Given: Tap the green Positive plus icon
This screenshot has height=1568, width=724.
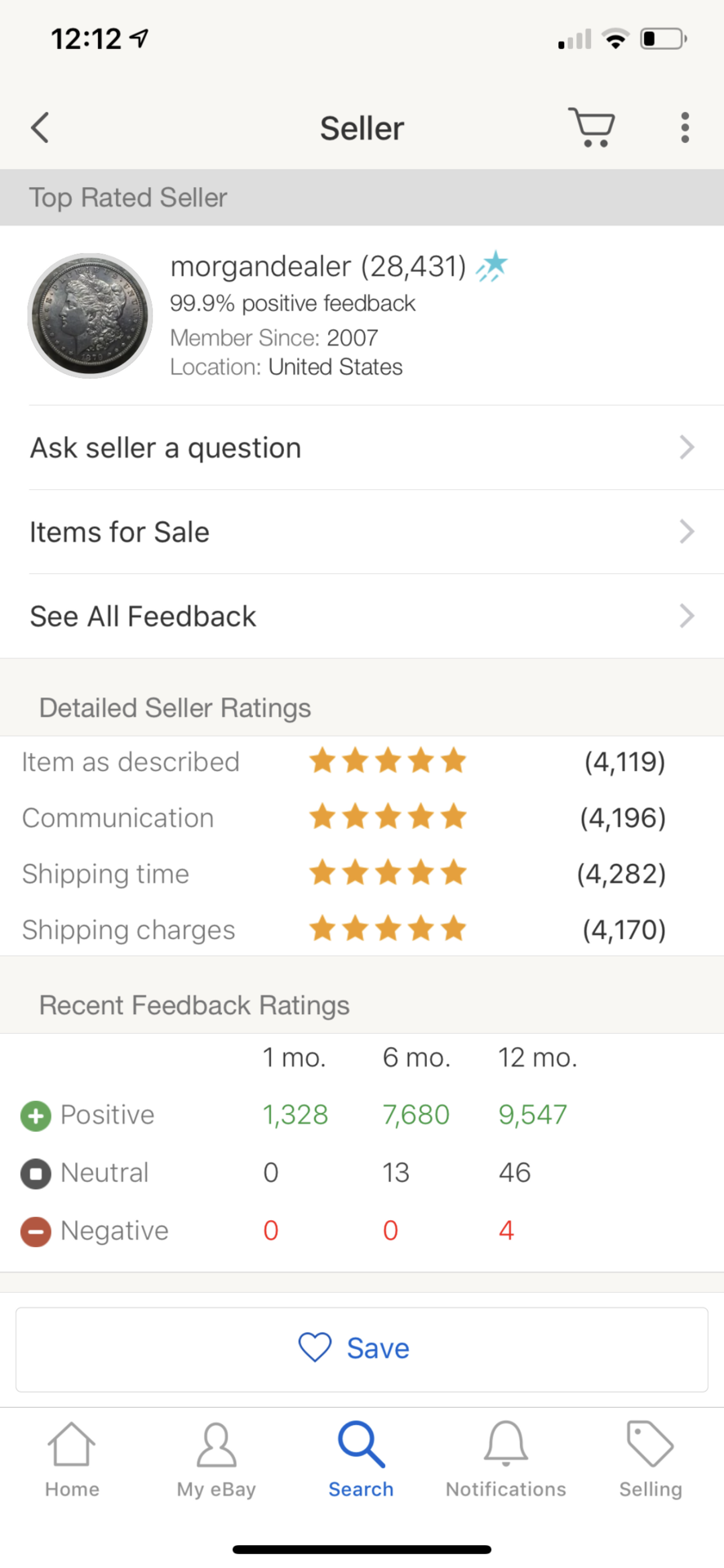Looking at the screenshot, I should [36, 1116].
